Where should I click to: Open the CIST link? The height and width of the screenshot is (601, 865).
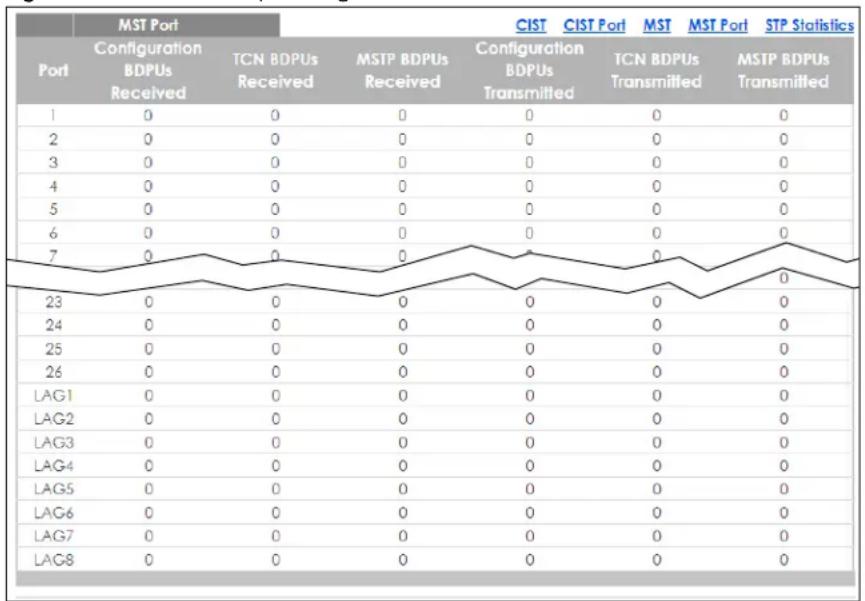click(x=531, y=25)
